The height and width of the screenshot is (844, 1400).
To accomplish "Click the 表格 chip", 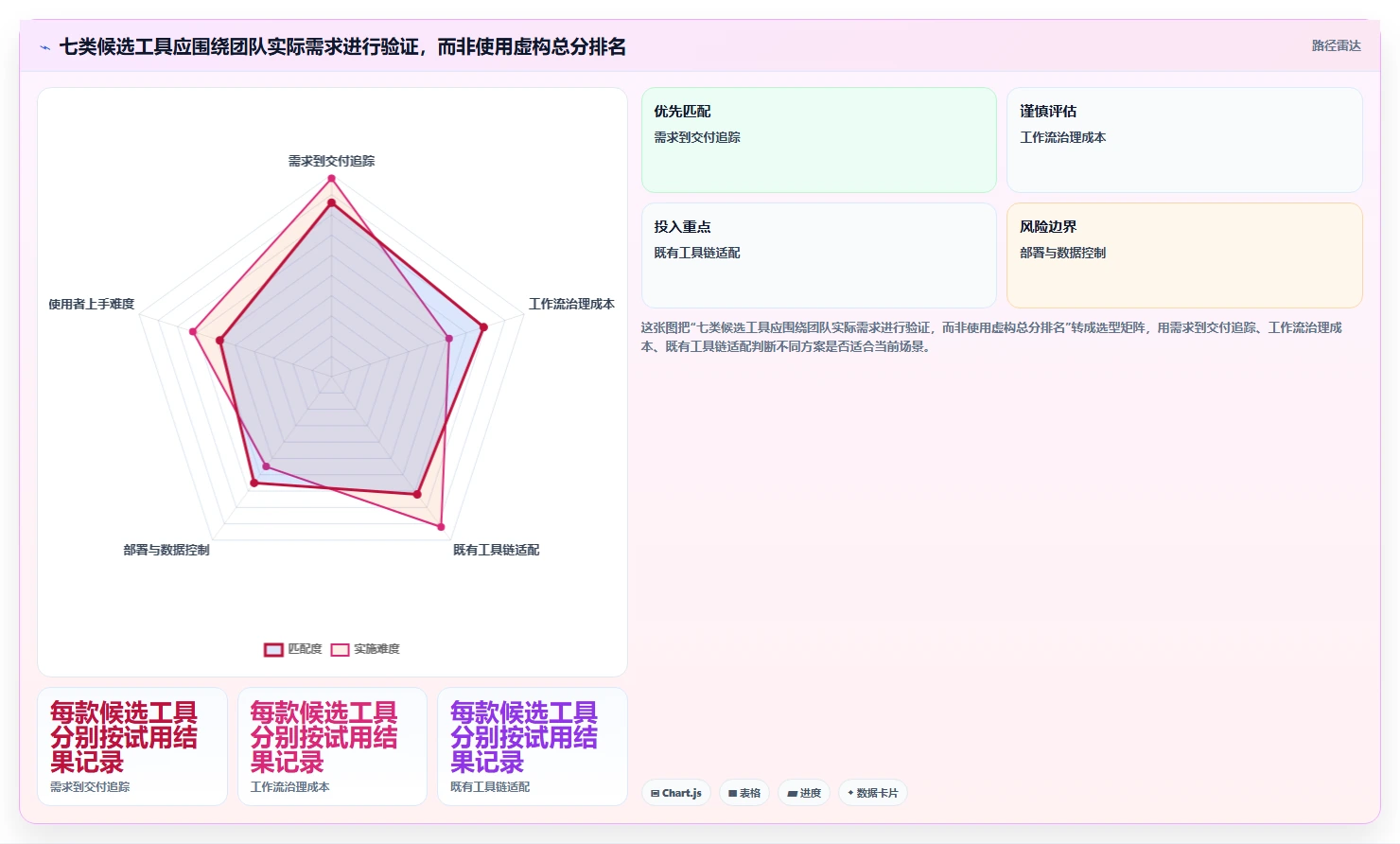I will point(744,793).
